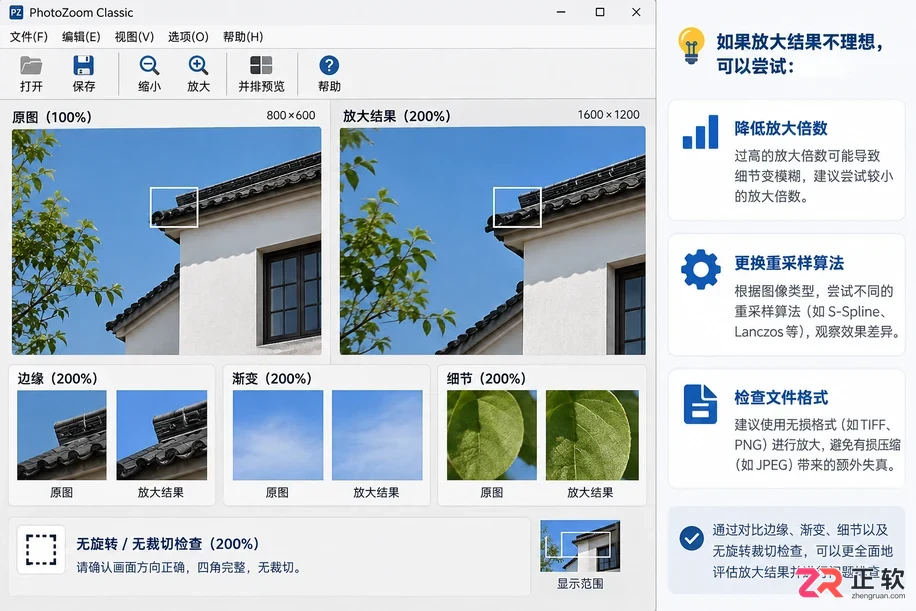
Task: Minimize the PhotoZoom Classic window
Action: pos(561,12)
